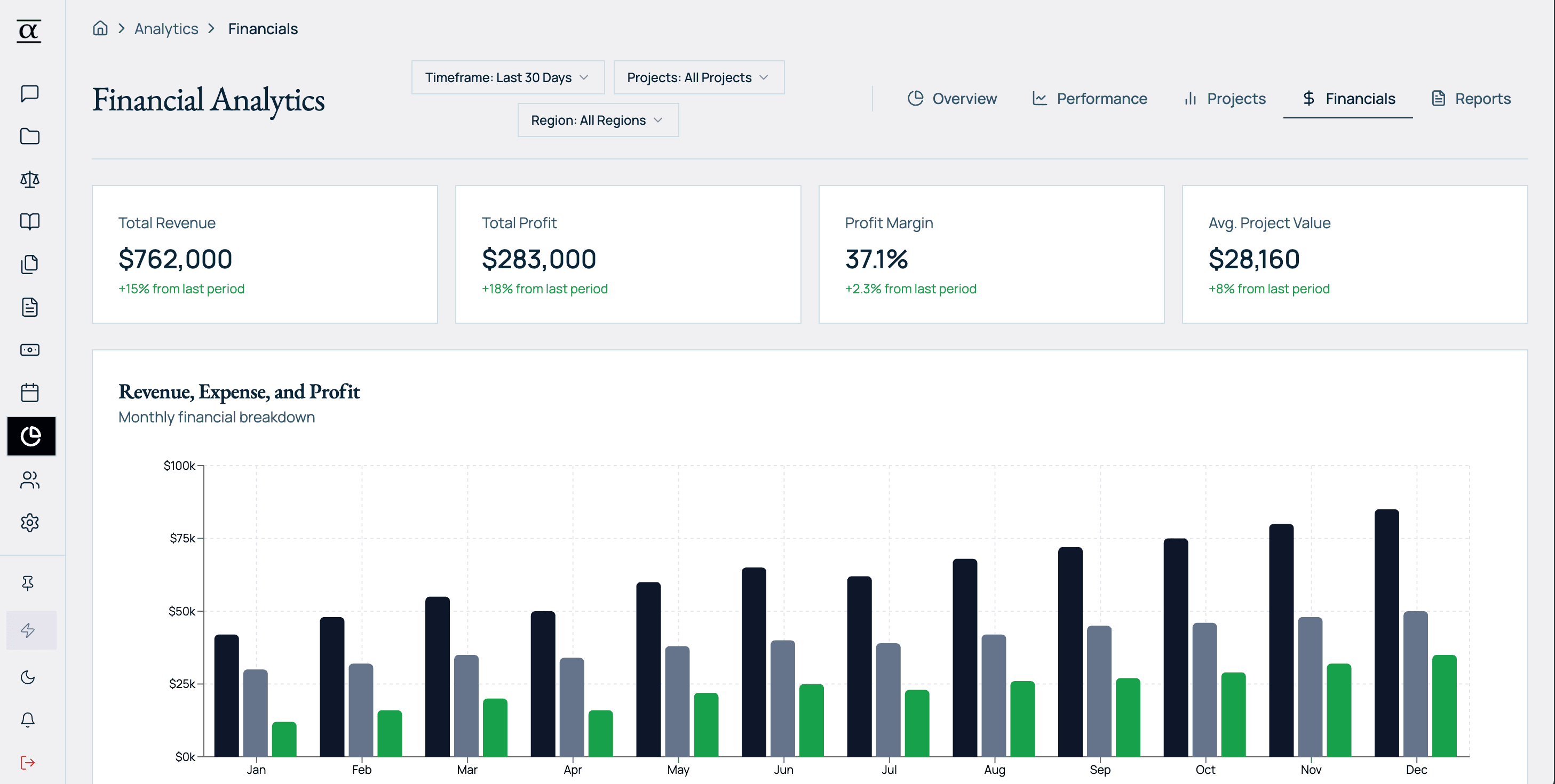1555x784 pixels.
Task: Click the Profit Margin 37.1% value
Action: point(876,259)
